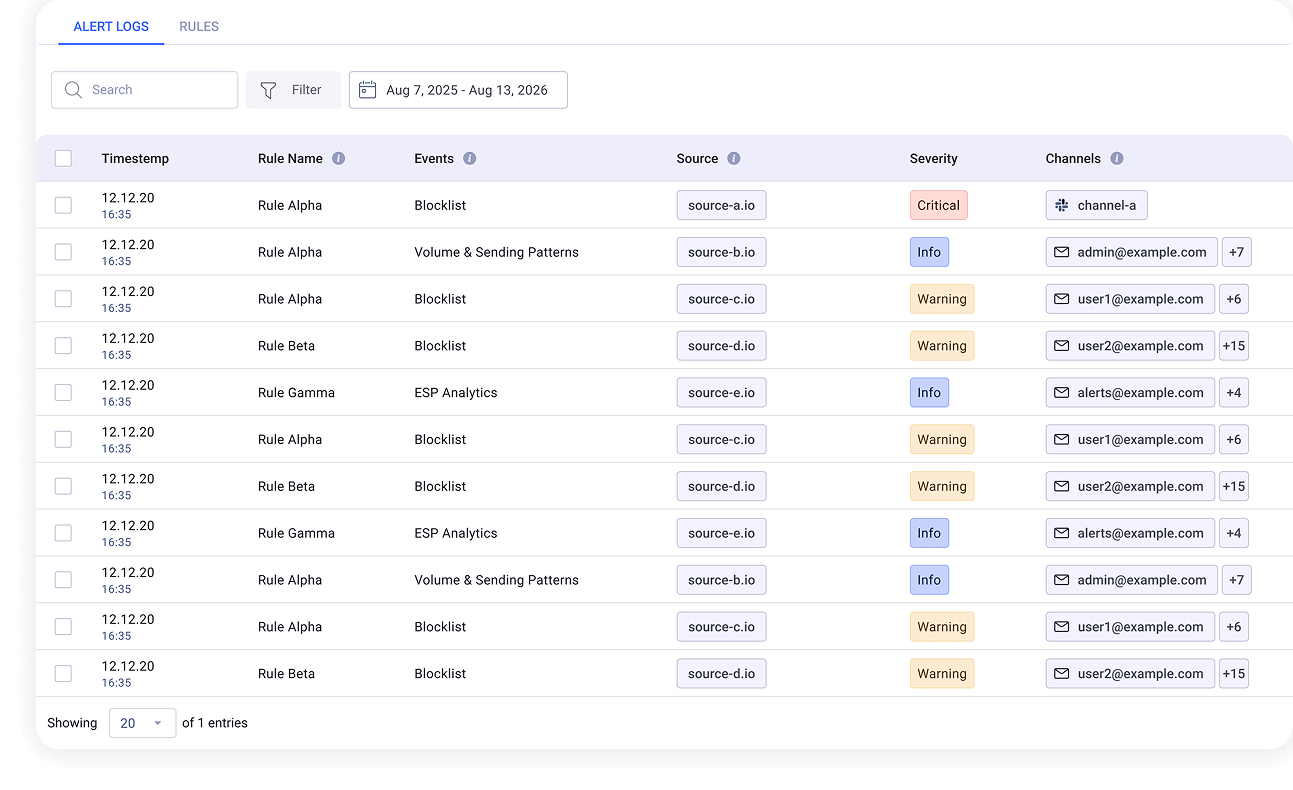Focus the Search input field

(x=144, y=90)
